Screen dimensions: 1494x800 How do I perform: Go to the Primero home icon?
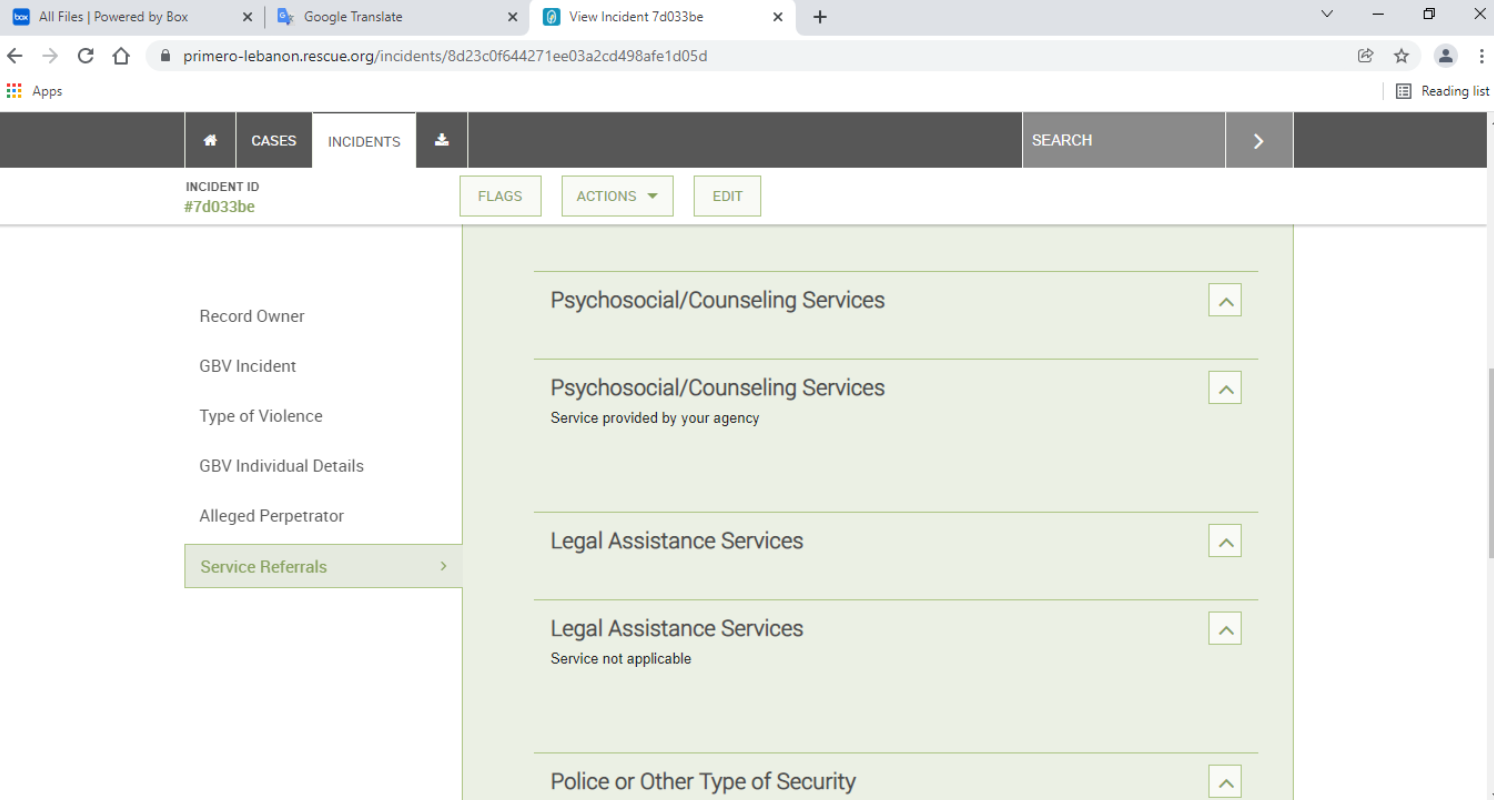click(x=210, y=140)
